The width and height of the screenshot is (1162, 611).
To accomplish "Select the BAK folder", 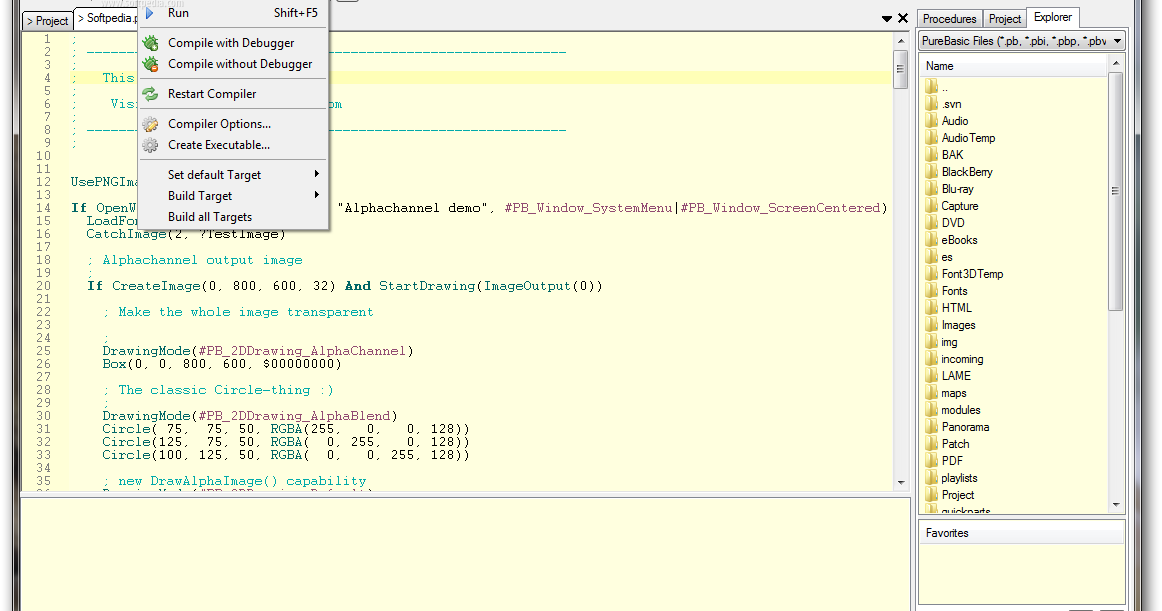I will (952, 155).
